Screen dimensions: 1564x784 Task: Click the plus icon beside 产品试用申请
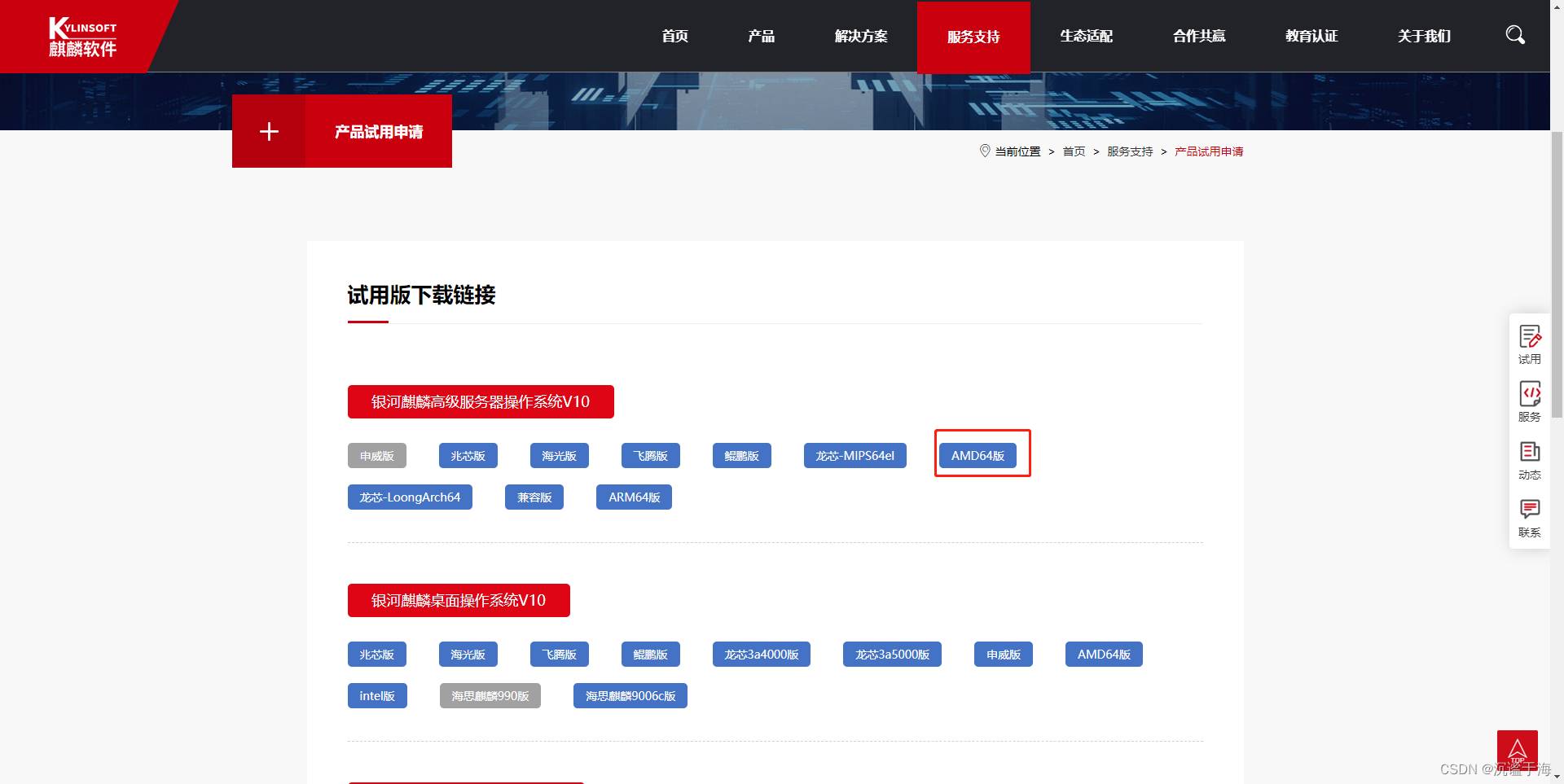[269, 131]
